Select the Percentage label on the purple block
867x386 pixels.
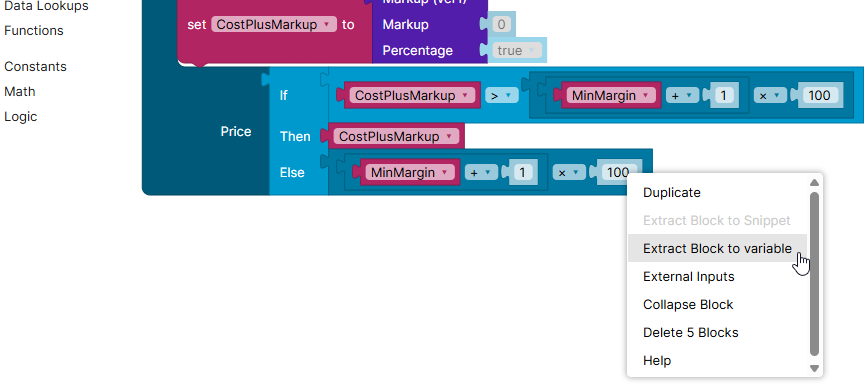click(x=417, y=50)
